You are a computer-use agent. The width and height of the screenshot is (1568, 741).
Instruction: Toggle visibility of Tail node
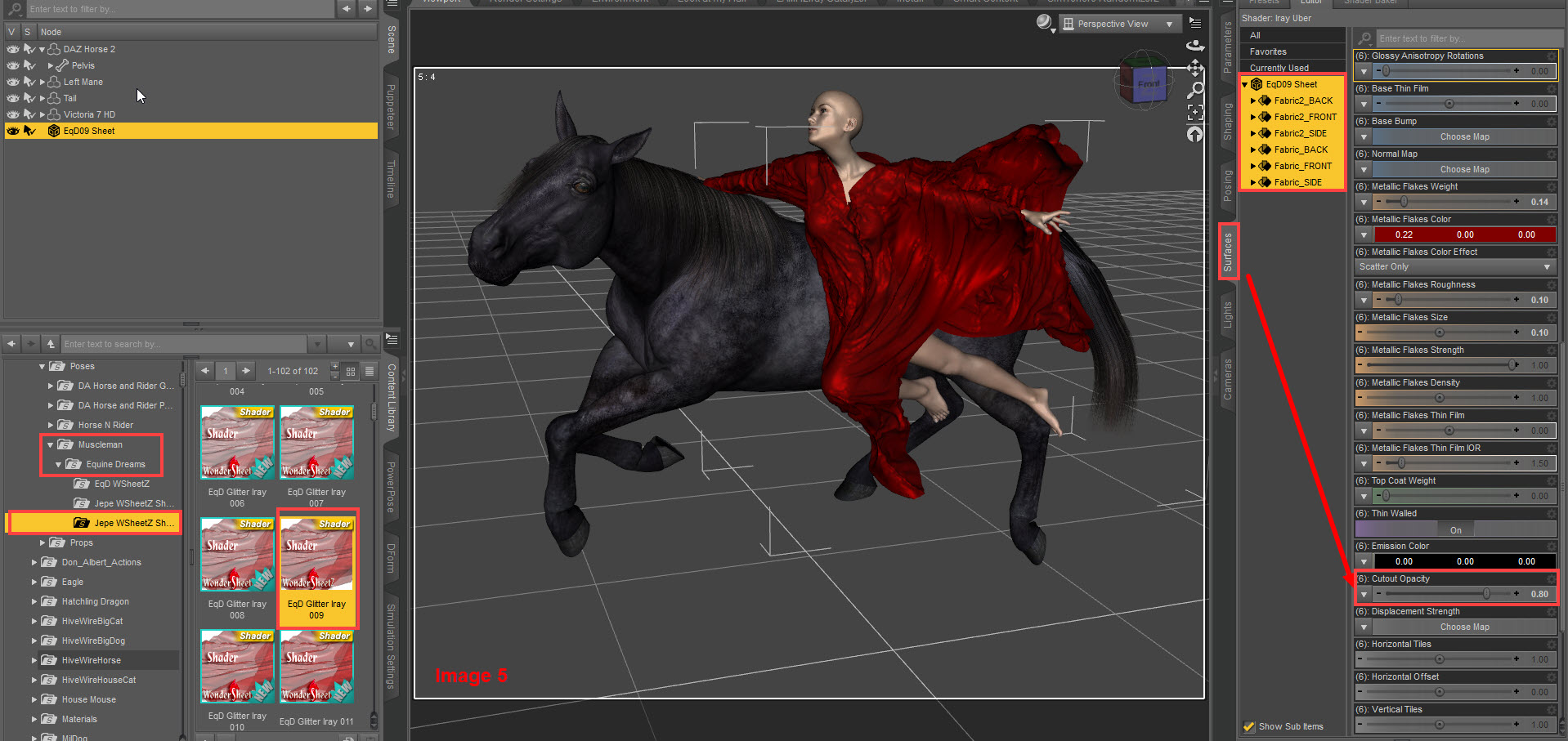(13, 98)
